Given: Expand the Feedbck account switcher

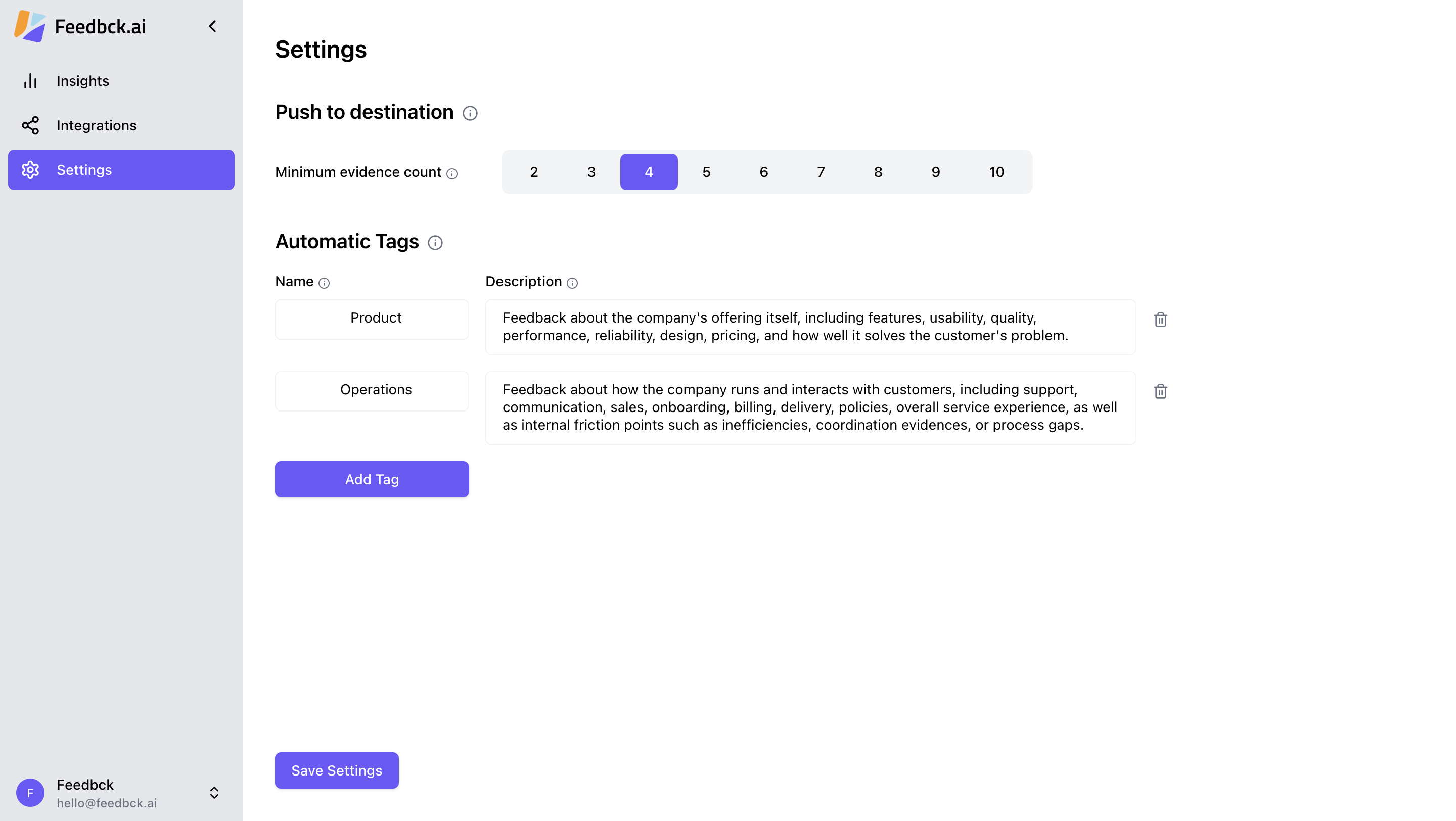Looking at the screenshot, I should (214, 793).
